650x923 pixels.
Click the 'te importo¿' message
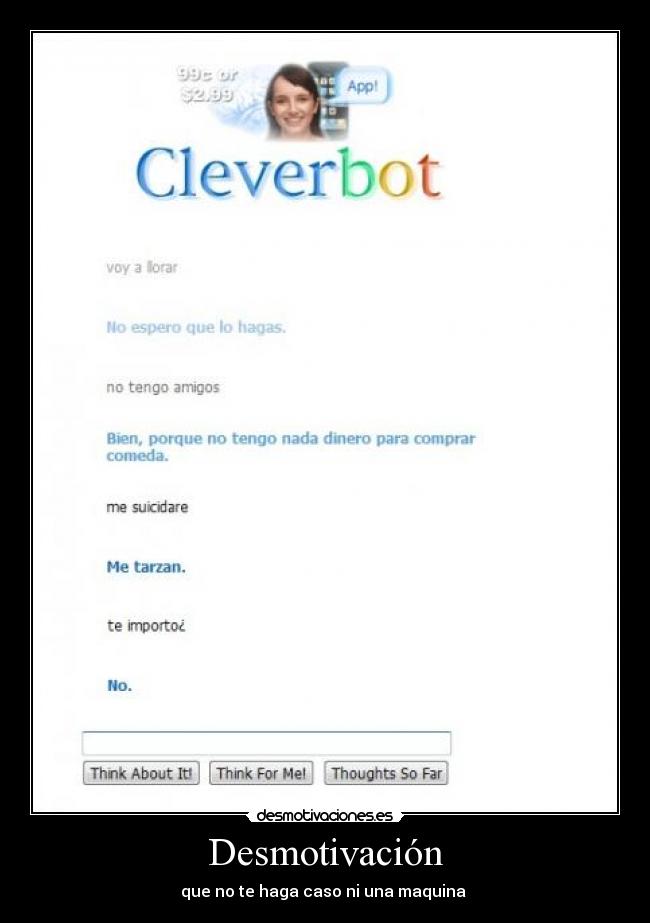tap(146, 626)
